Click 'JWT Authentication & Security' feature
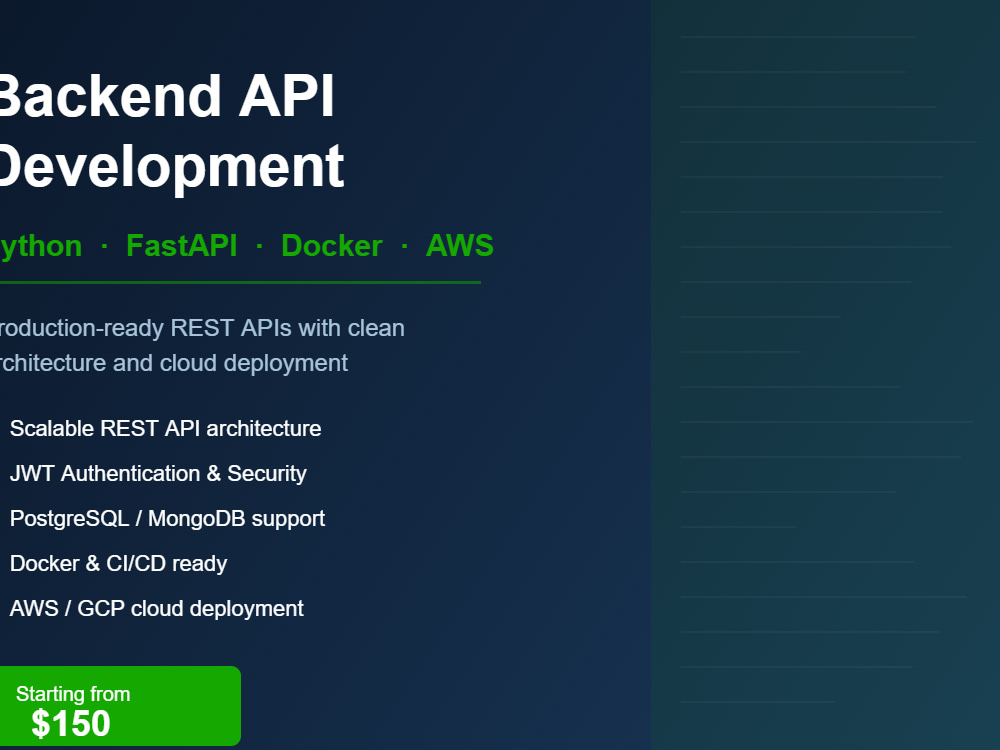 158,474
